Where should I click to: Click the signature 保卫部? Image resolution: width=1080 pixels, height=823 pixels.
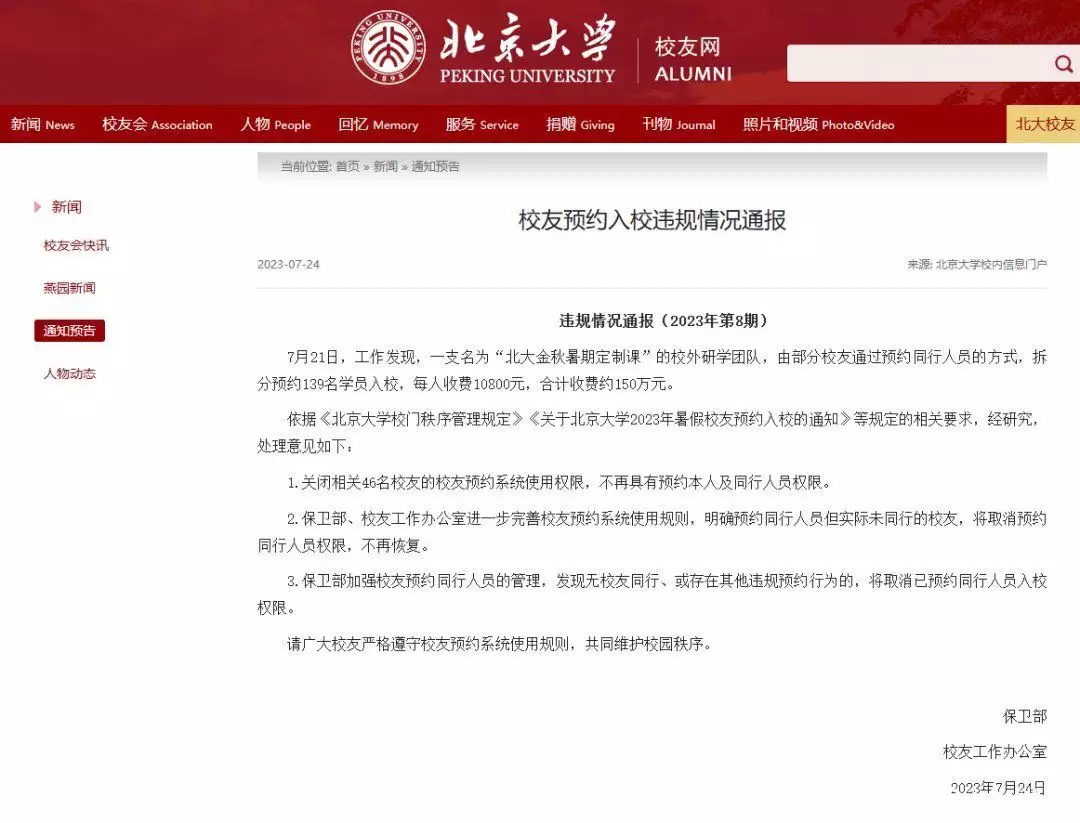(x=1025, y=716)
